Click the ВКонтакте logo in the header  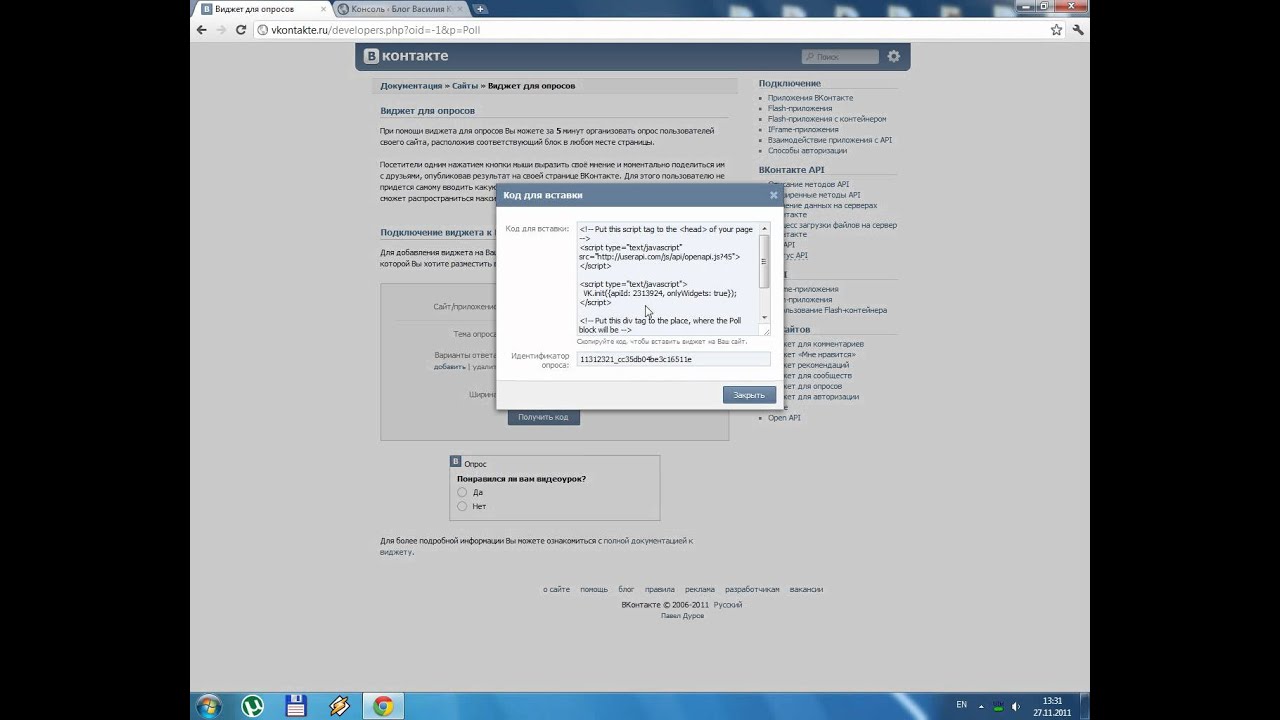[x=406, y=56]
